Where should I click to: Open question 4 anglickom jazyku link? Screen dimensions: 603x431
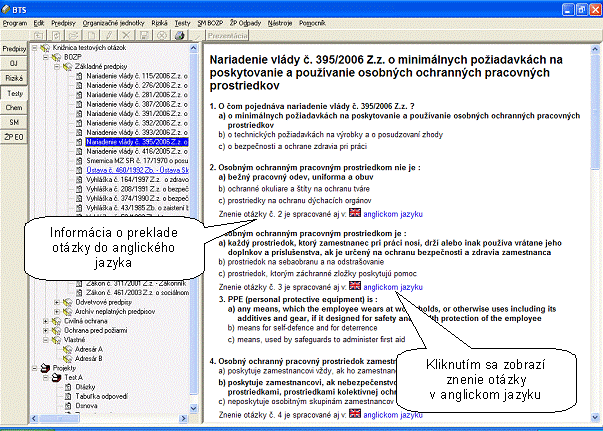[393, 415]
